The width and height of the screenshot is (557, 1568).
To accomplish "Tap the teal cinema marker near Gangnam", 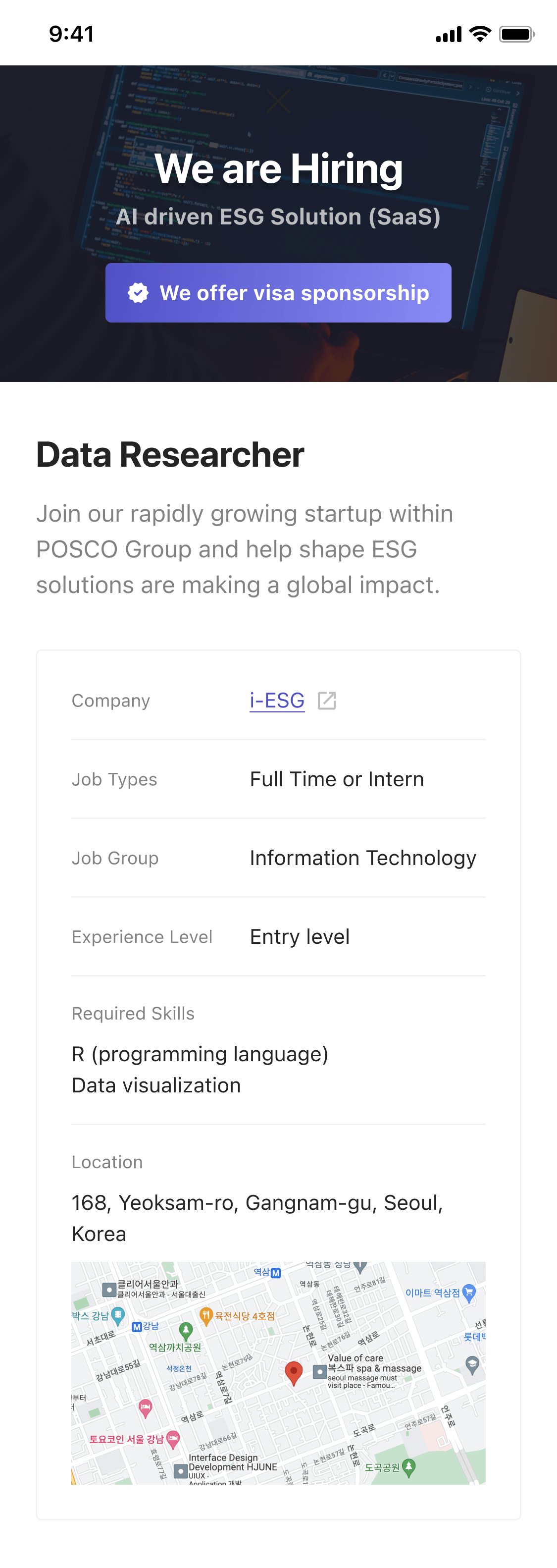I will (118, 1315).
